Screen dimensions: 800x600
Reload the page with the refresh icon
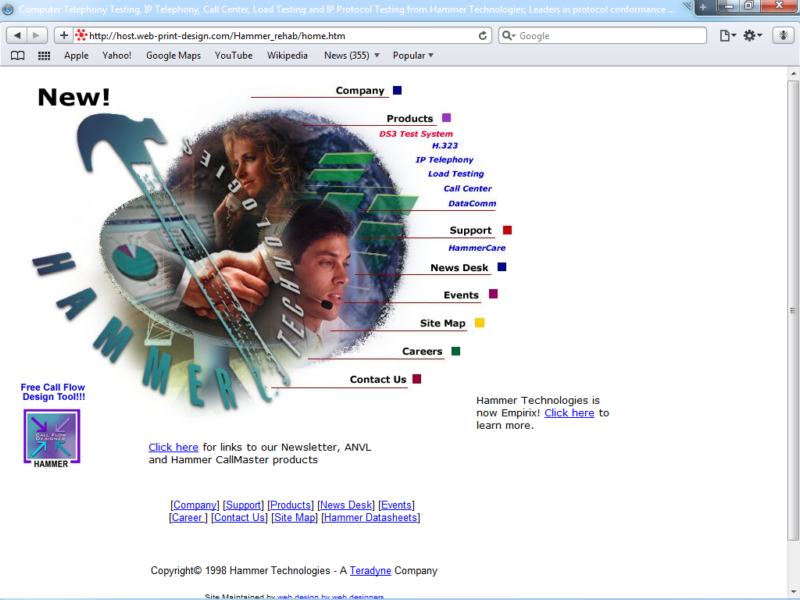[482, 36]
